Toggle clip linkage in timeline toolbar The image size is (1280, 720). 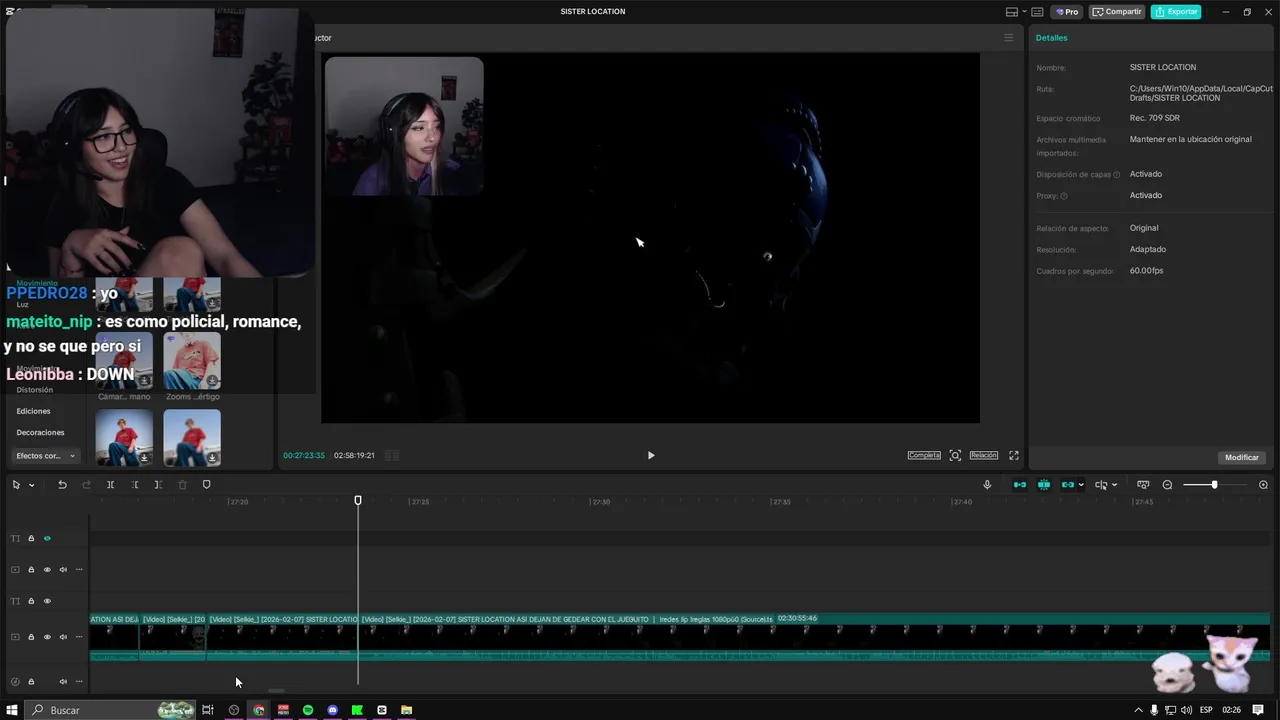1068,485
